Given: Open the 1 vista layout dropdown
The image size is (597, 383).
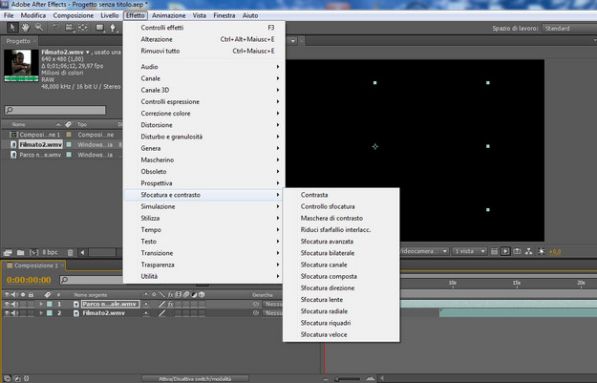Looking at the screenshot, I should click(x=469, y=252).
